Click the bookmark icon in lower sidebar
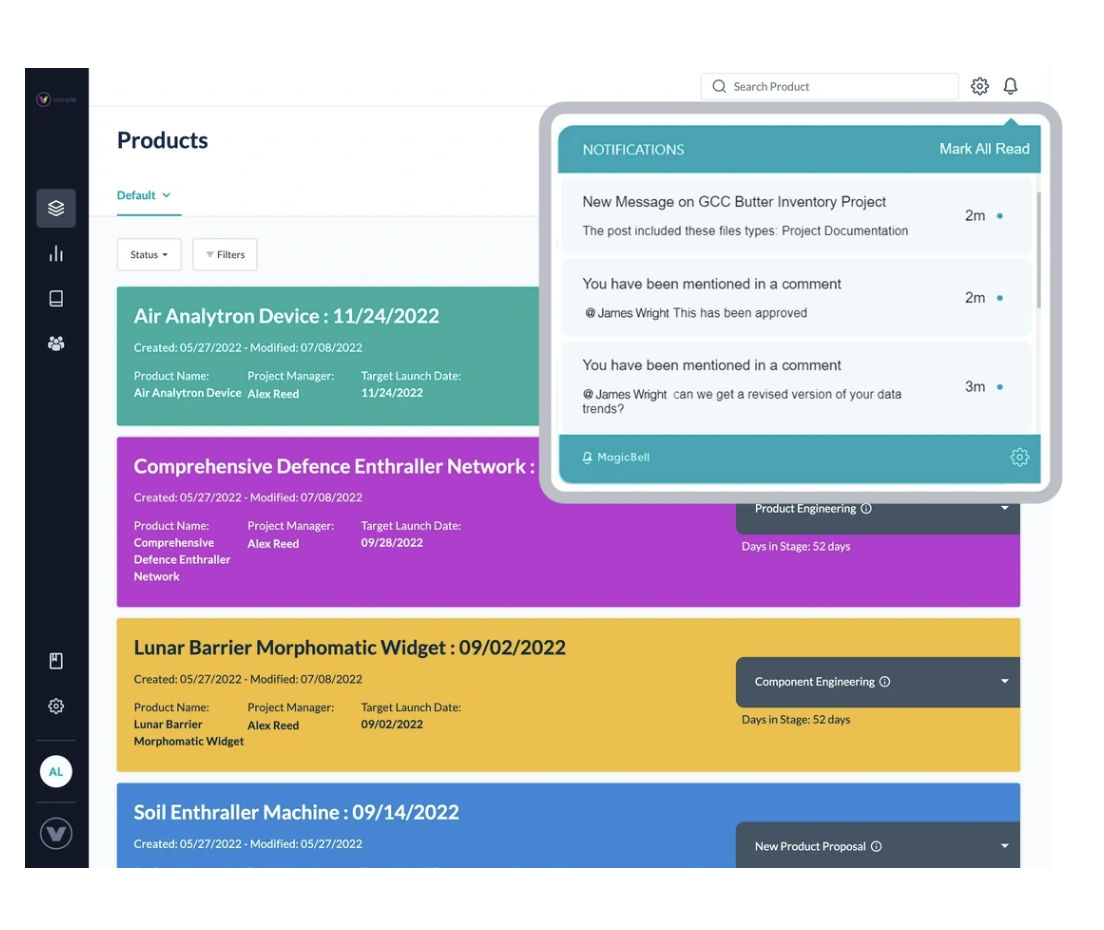 click(56, 661)
